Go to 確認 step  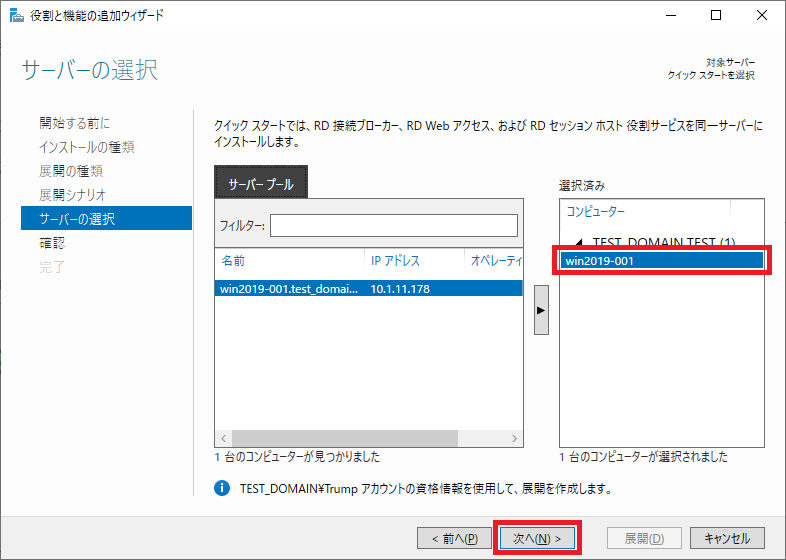tap(52, 243)
